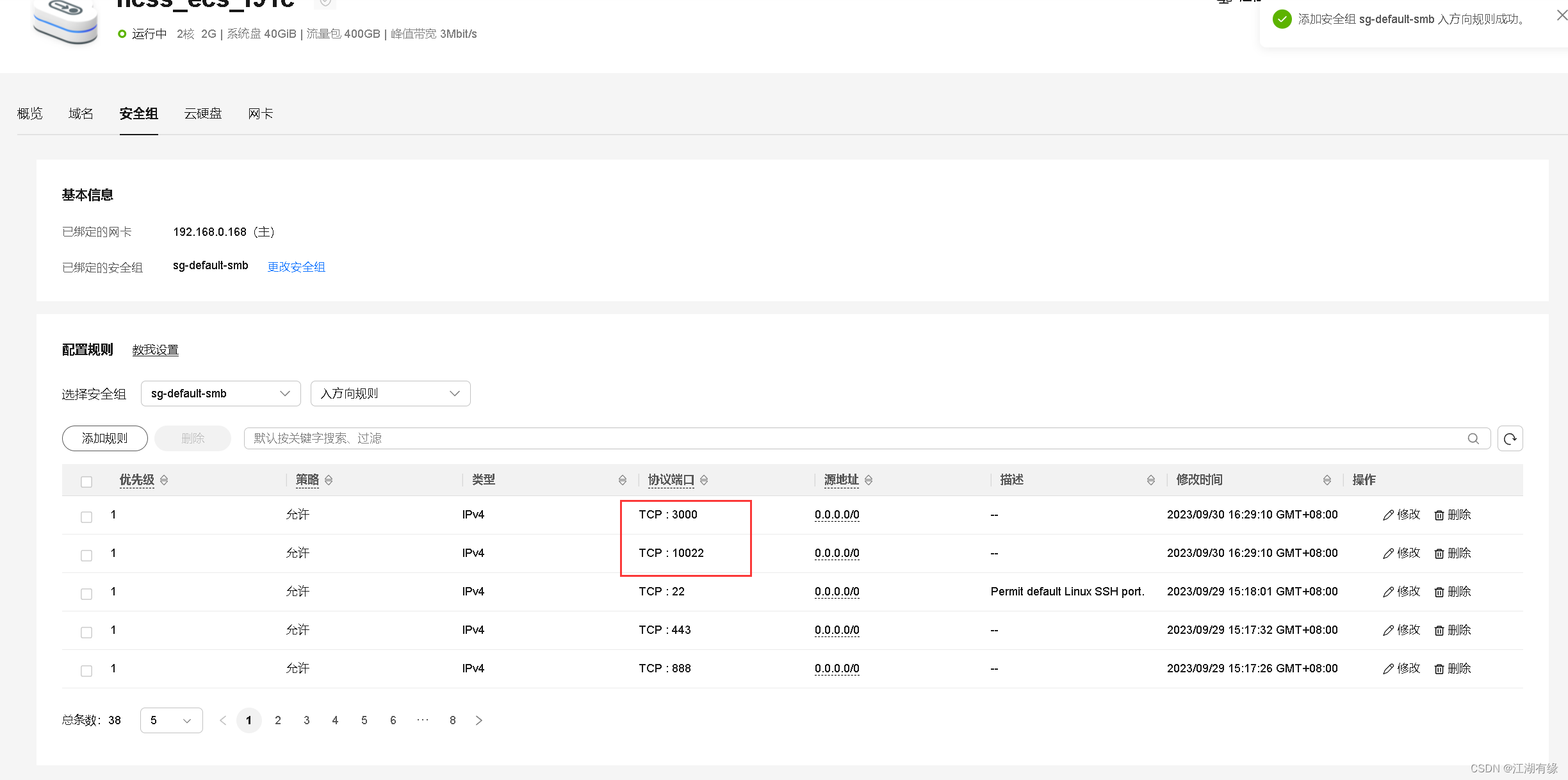Go to page 2 of rules
1568x780 pixels.
point(278,720)
